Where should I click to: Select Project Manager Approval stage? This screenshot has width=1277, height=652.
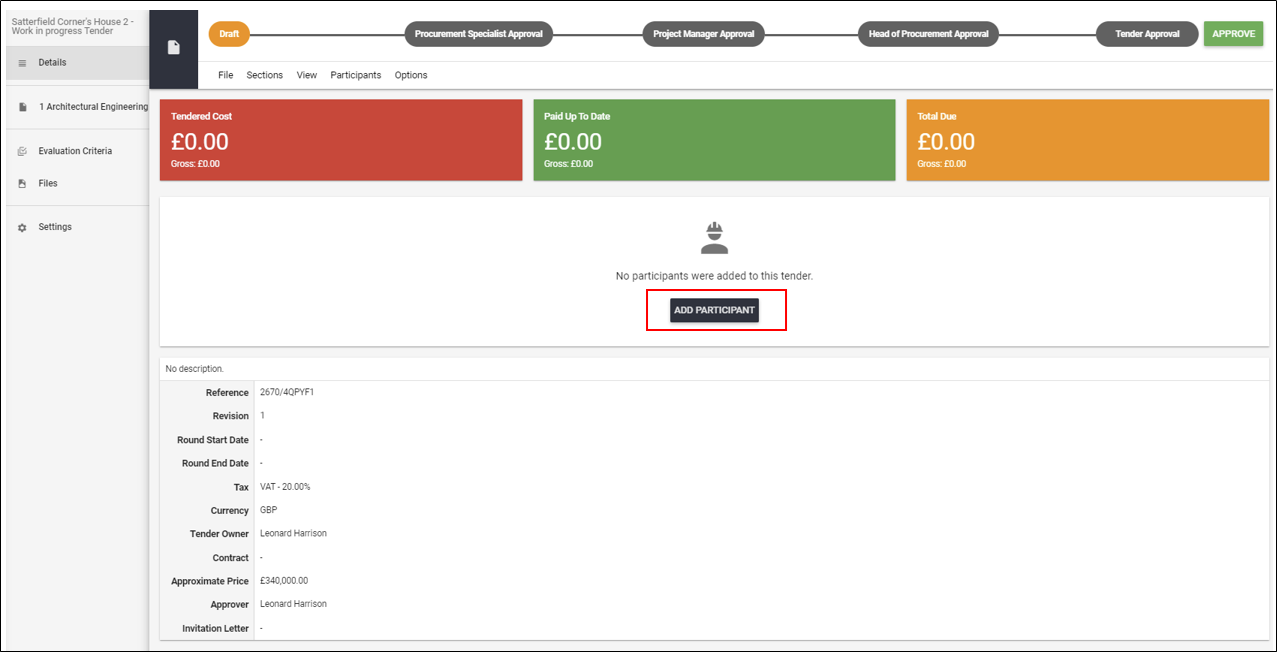tap(704, 34)
